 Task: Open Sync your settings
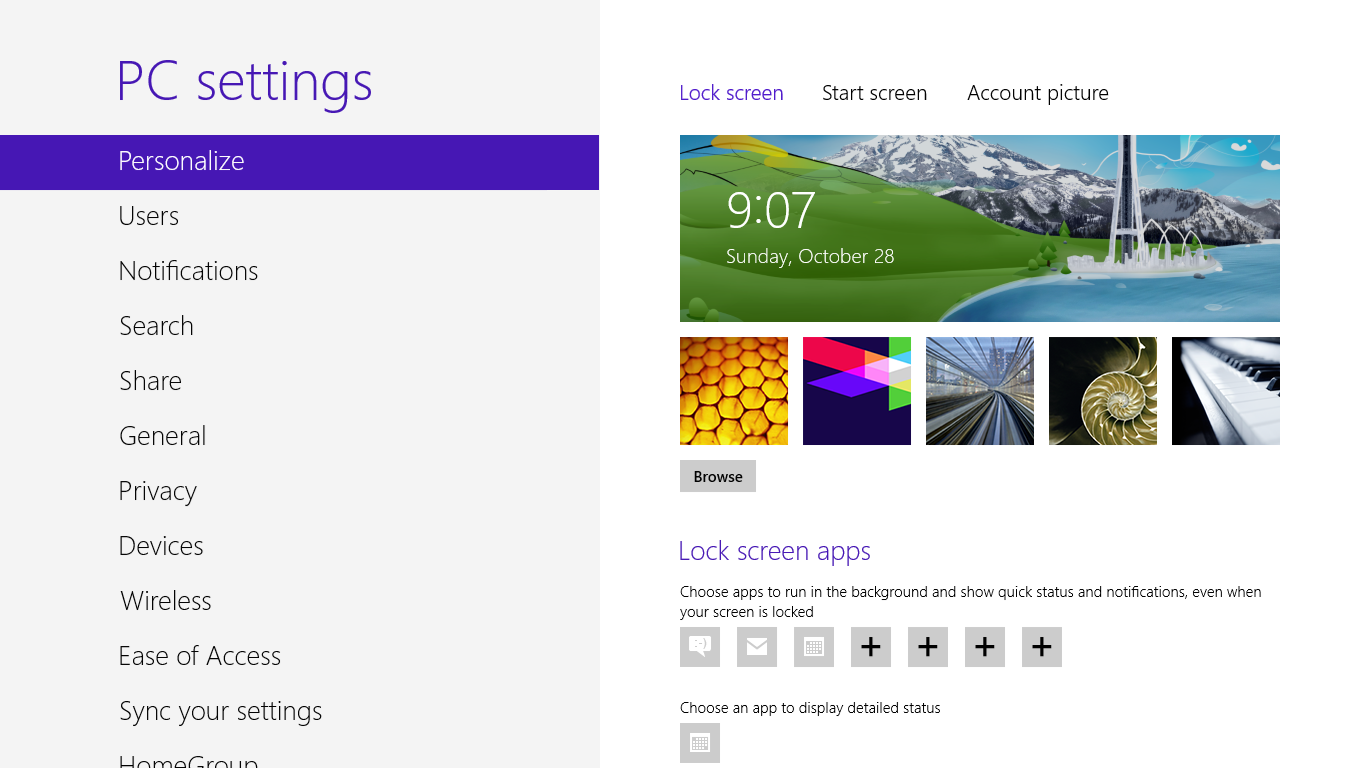point(299,711)
